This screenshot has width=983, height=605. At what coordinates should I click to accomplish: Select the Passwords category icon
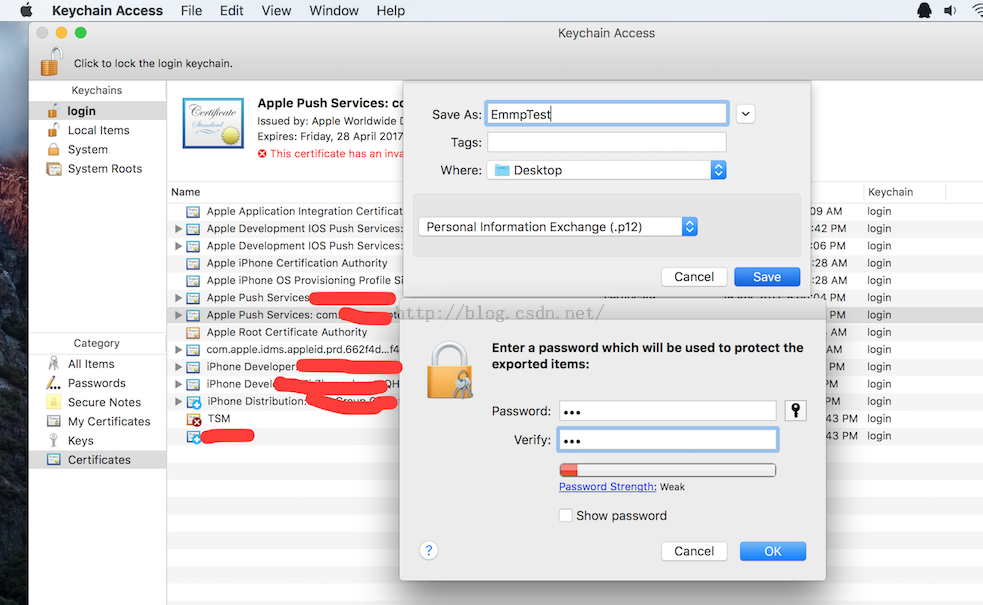54,383
